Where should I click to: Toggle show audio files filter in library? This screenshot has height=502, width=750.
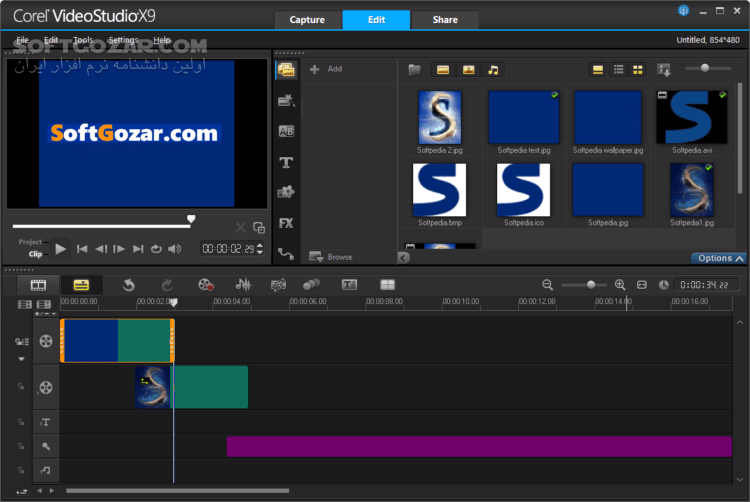493,70
